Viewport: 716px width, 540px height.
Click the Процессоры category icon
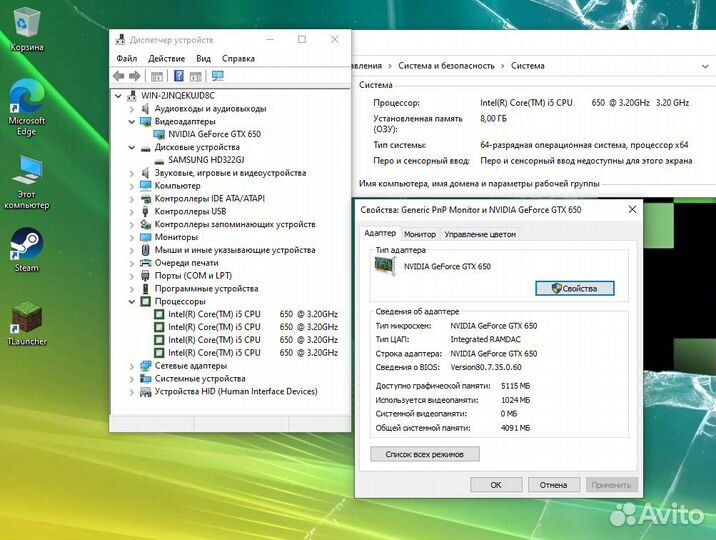tap(146, 302)
